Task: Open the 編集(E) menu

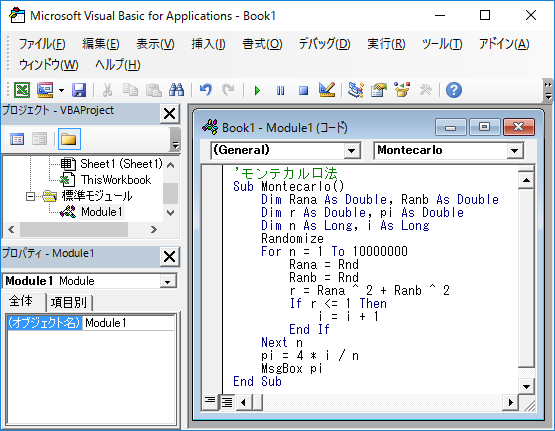Action: [101, 44]
